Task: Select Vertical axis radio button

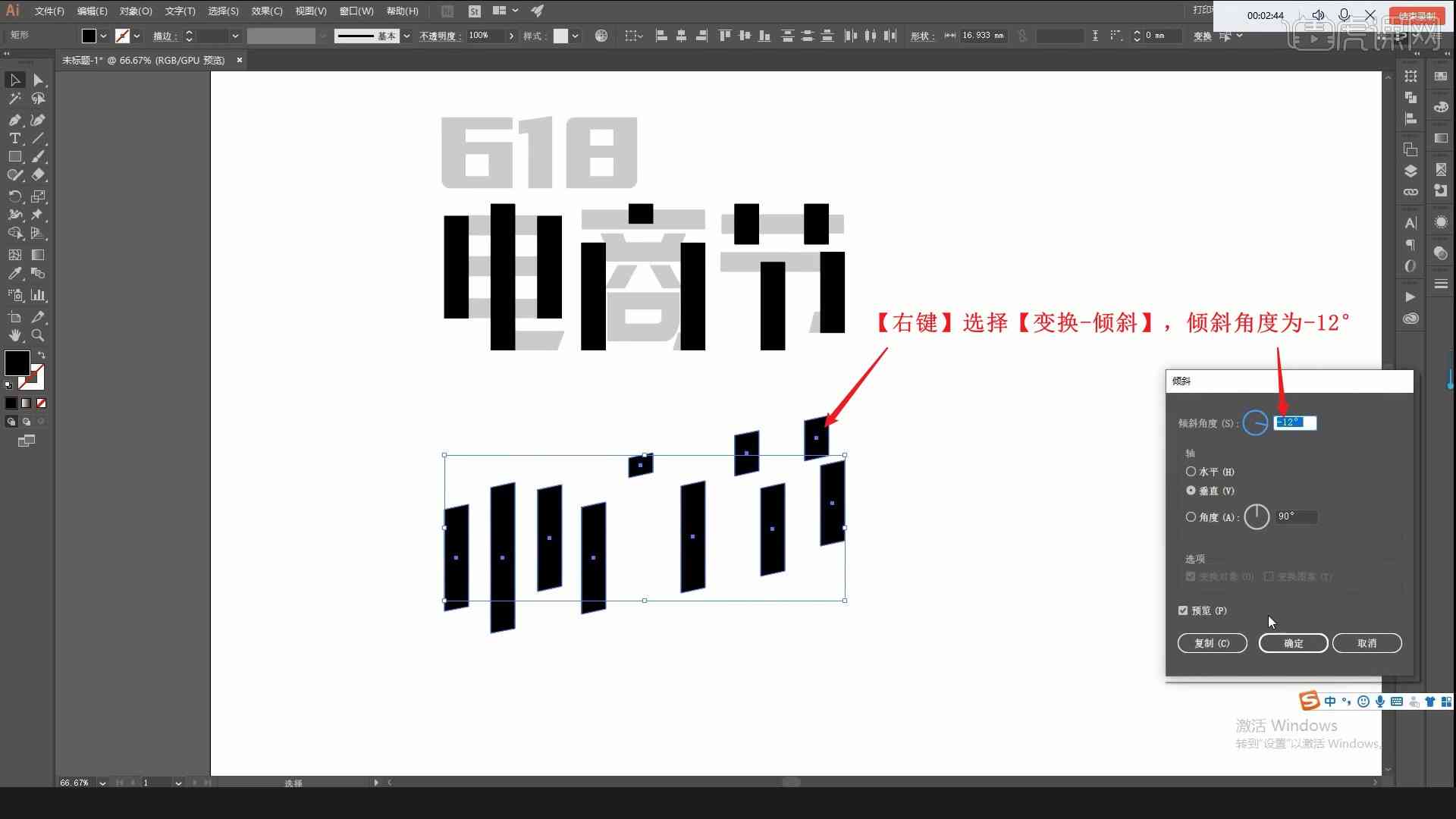Action: (1191, 490)
